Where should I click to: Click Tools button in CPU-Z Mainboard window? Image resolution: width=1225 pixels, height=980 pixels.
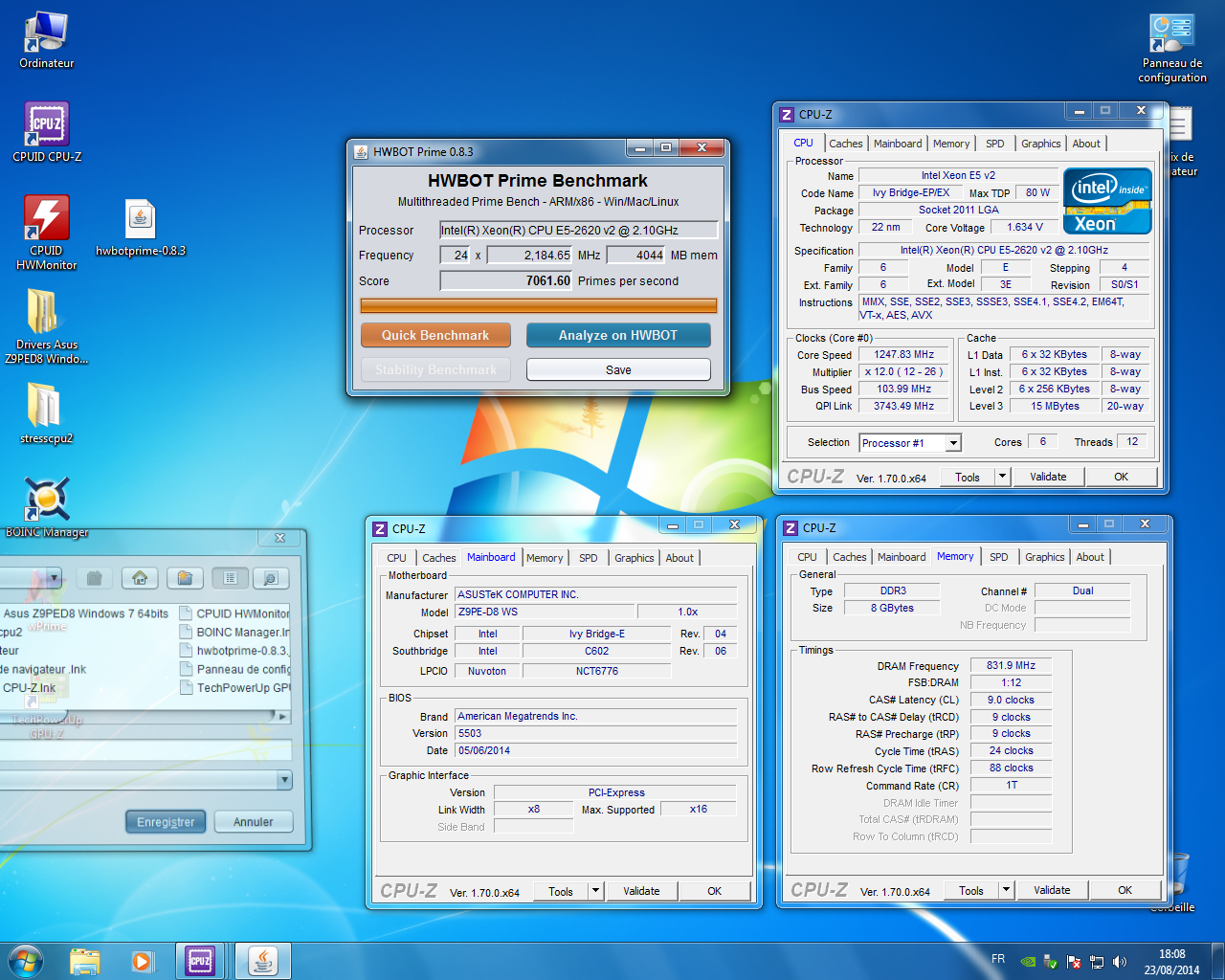click(x=561, y=891)
